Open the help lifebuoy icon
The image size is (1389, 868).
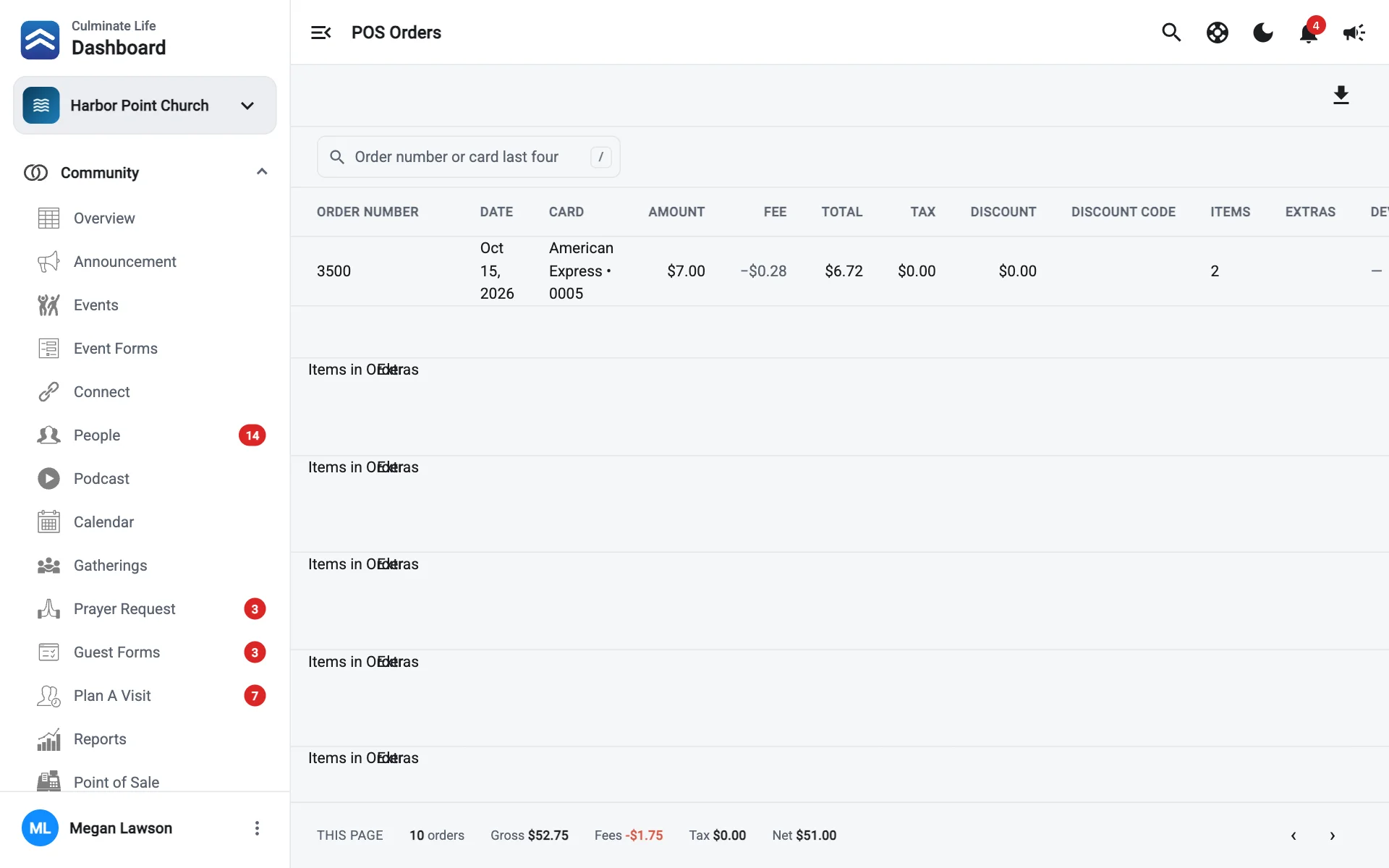(1218, 33)
